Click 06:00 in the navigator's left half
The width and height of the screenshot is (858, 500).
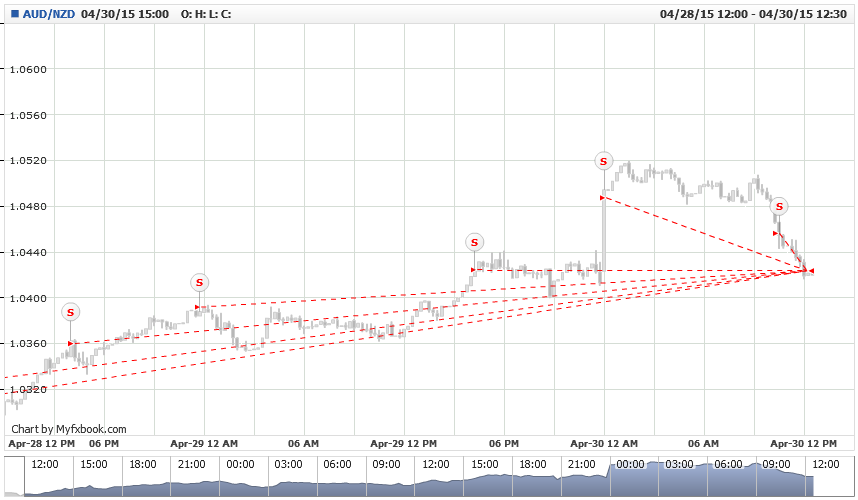[337, 464]
